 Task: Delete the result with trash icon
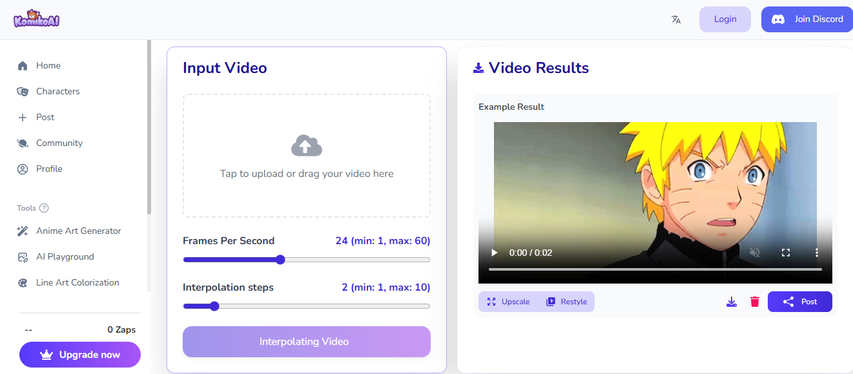(755, 302)
